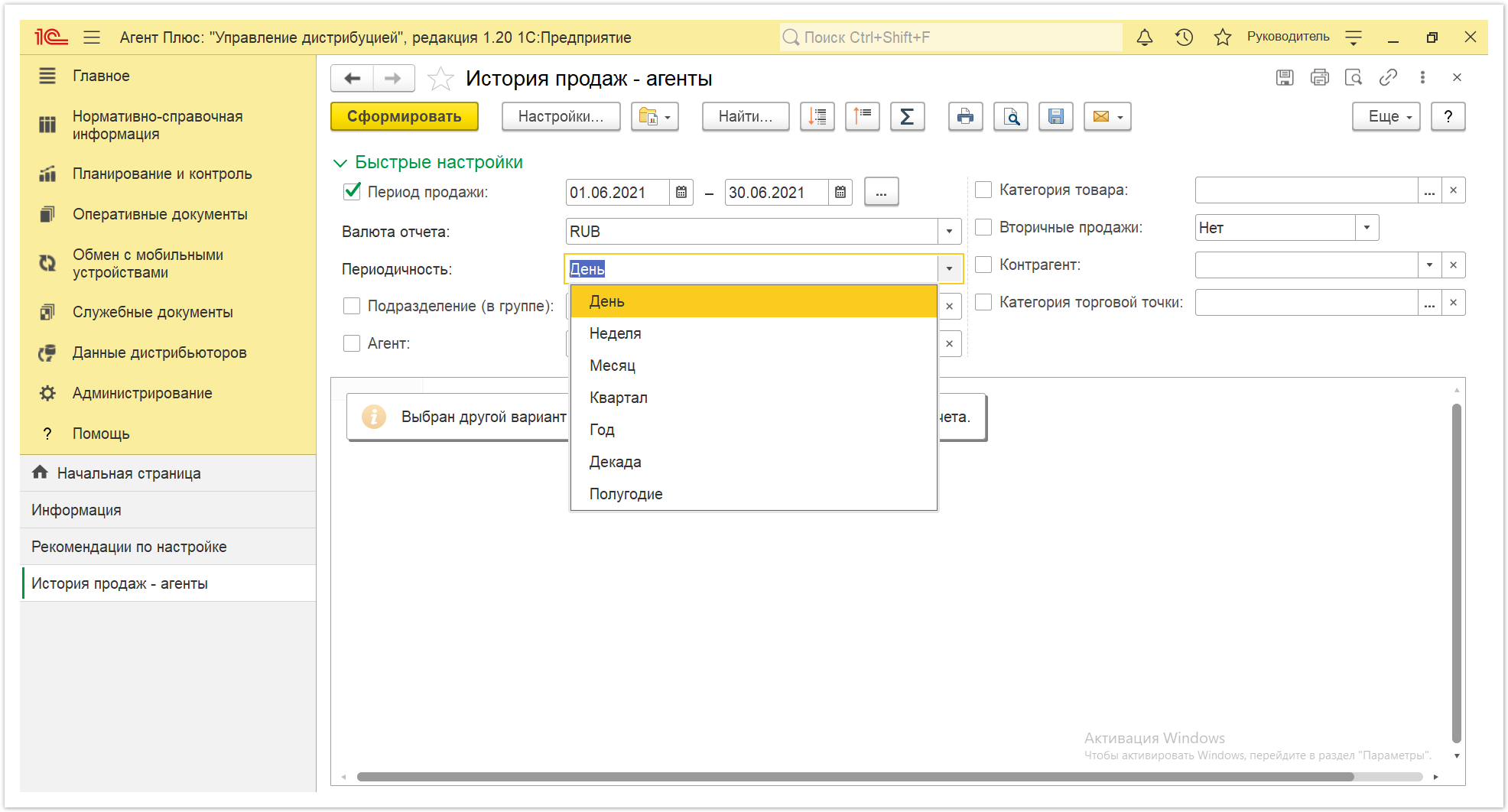Open Рекомендации по настройке tab
The height and width of the screenshot is (812, 1508).
(x=168, y=547)
